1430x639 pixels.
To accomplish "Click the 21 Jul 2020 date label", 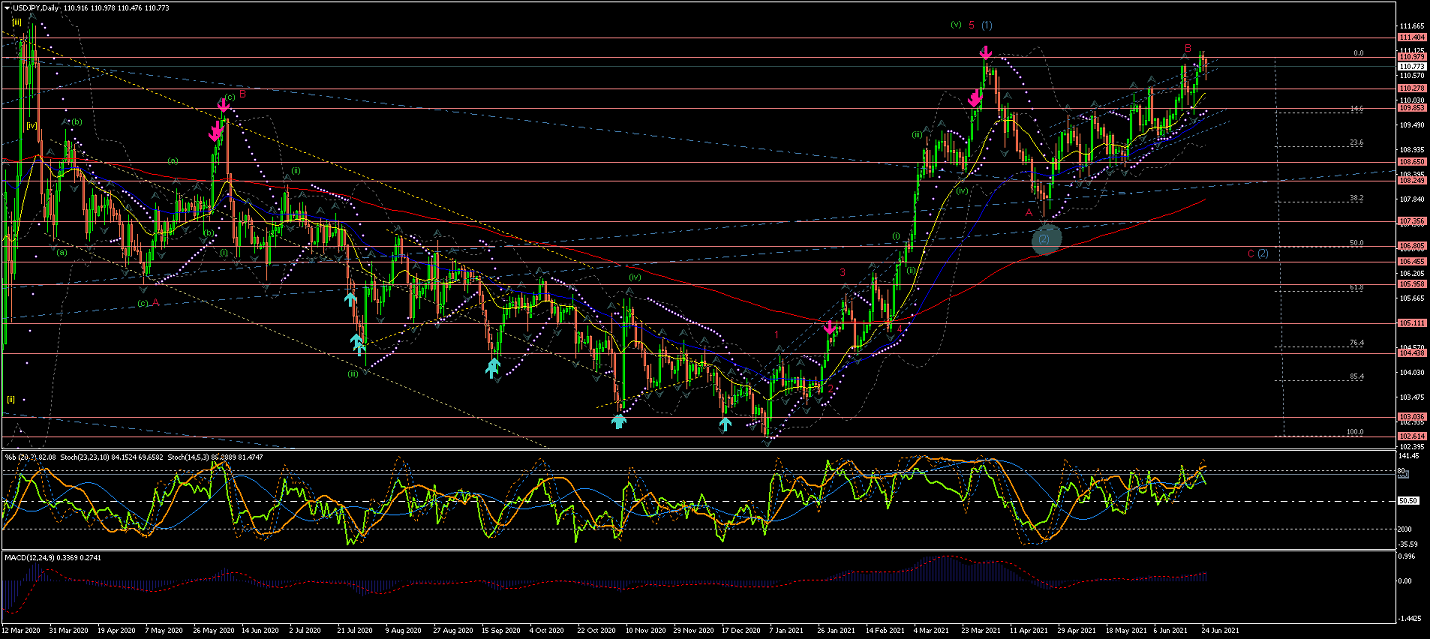I will 356,631.
